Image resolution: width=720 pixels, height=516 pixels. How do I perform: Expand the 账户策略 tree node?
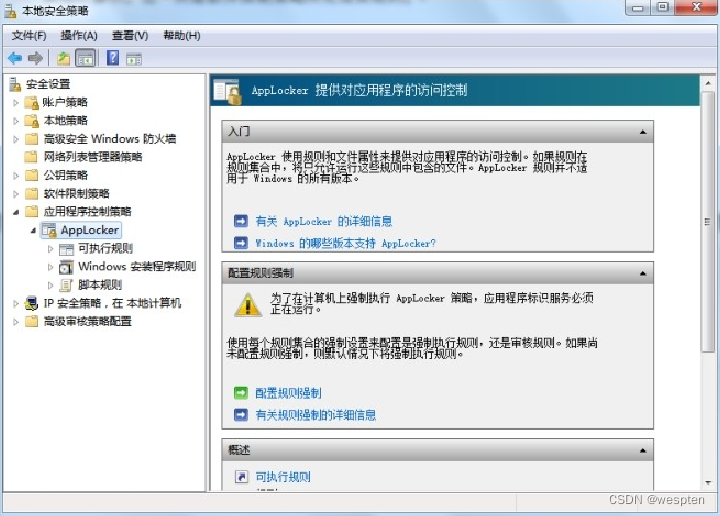pyautogui.click(x=16, y=103)
